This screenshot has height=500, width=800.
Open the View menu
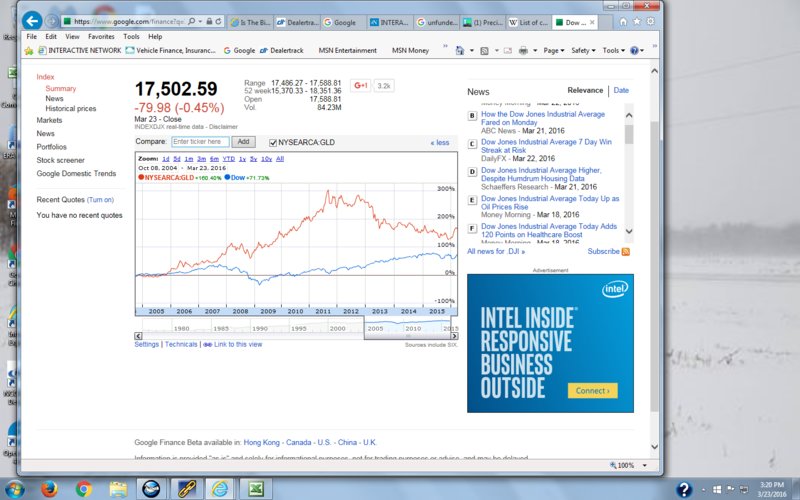pos(72,37)
